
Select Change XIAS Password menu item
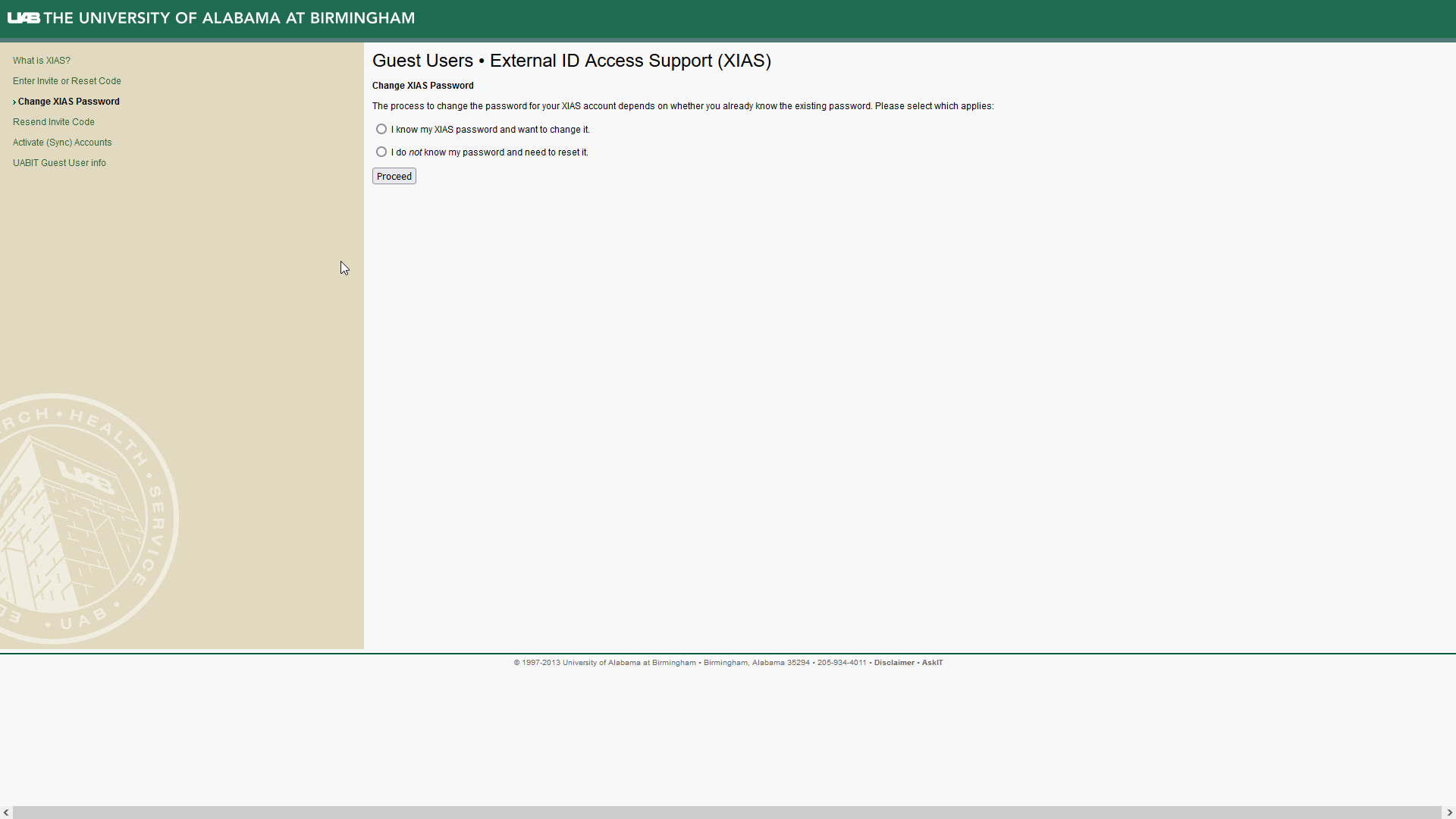coord(68,102)
